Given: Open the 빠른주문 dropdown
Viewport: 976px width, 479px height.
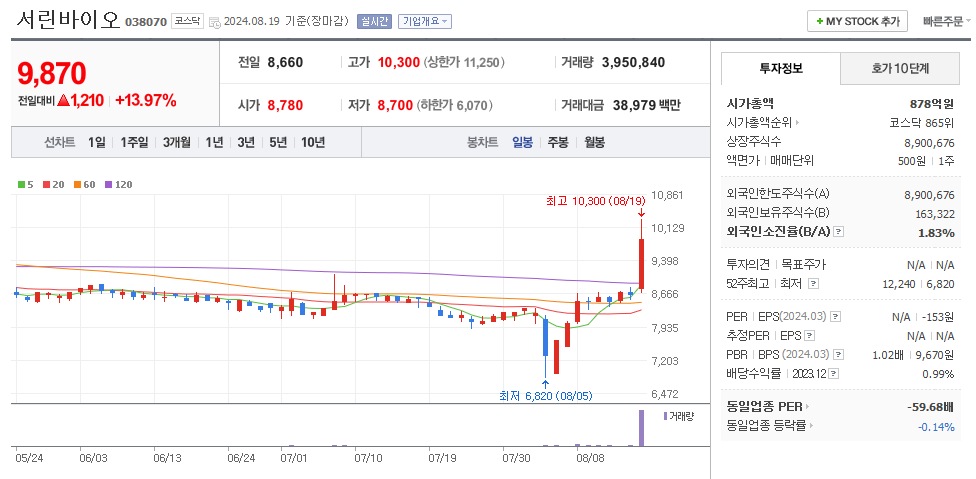Looking at the screenshot, I should (946, 21).
